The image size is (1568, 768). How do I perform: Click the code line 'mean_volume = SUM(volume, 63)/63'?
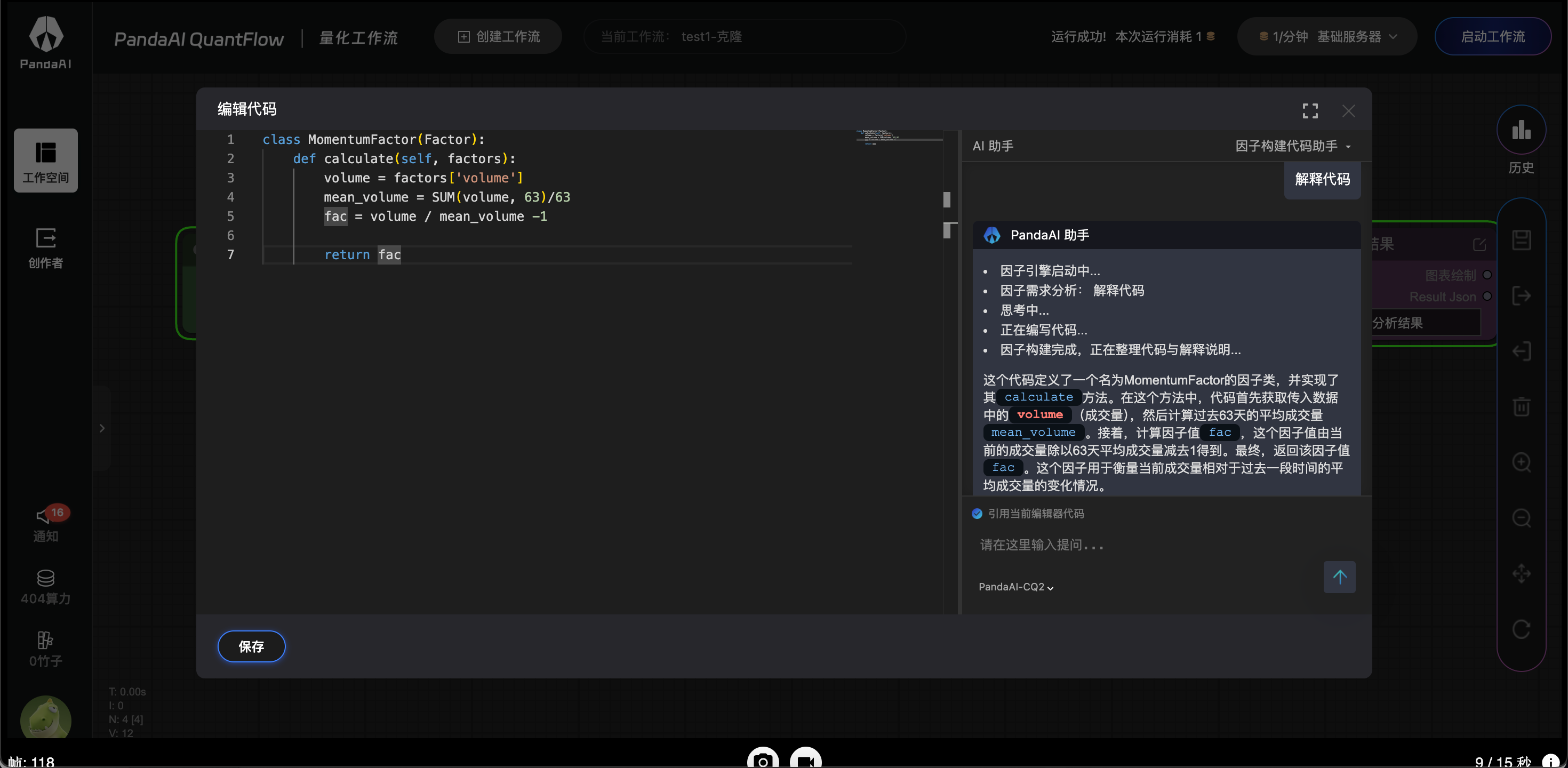pos(447,197)
